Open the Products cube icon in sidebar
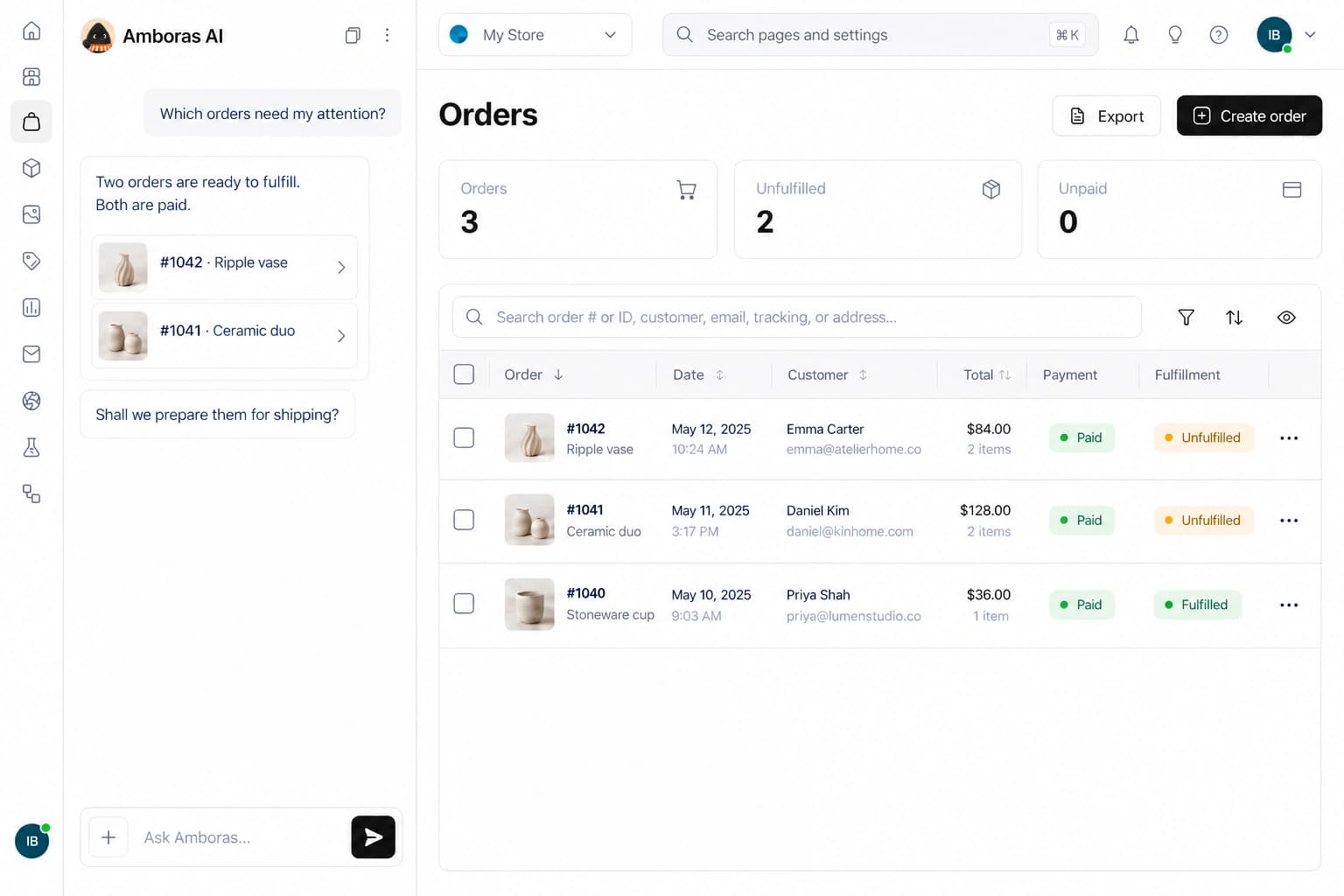Screen dimensions: 1344x896 click(31, 168)
